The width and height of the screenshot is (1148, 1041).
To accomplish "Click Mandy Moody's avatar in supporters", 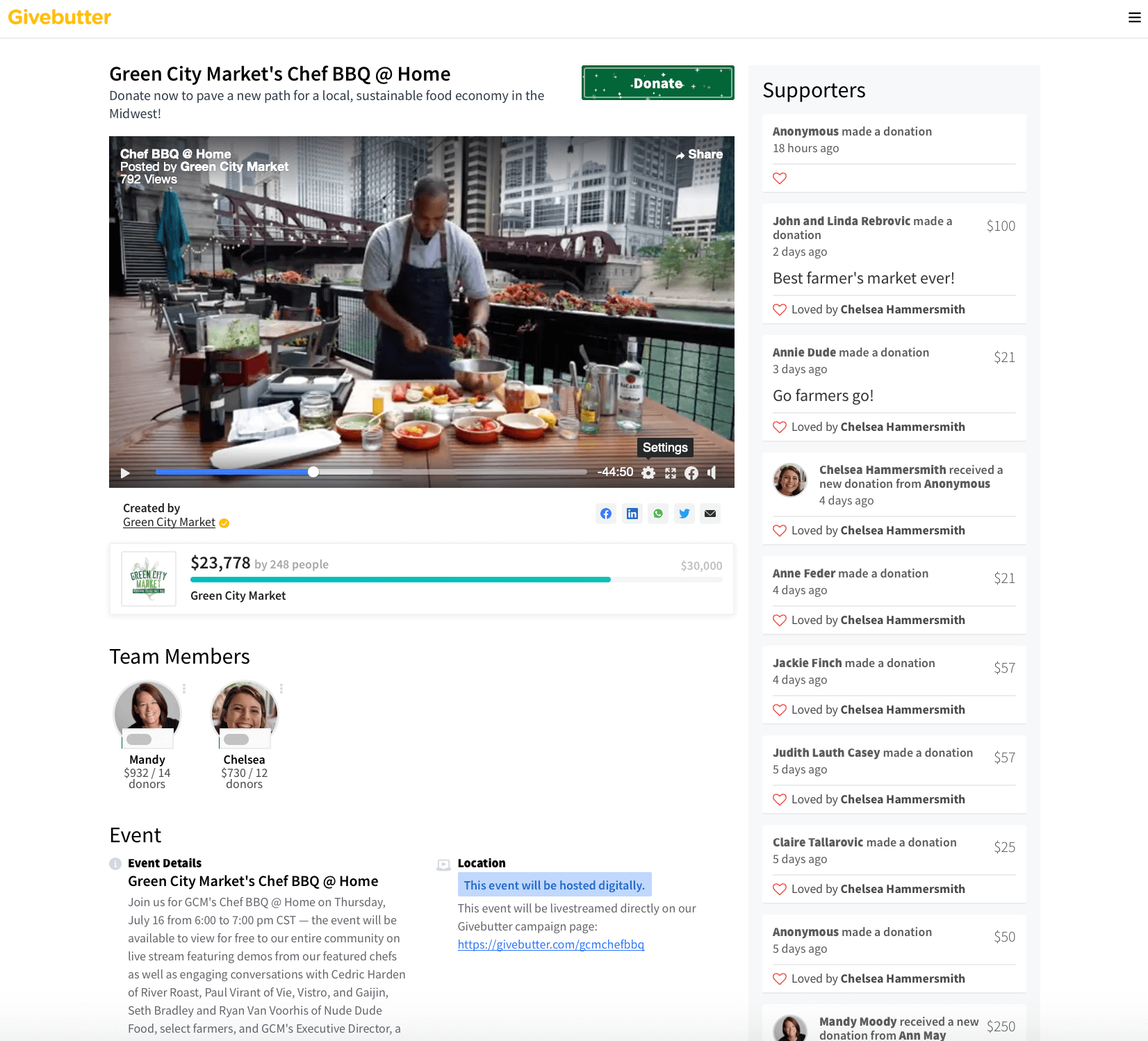I will [x=790, y=1028].
